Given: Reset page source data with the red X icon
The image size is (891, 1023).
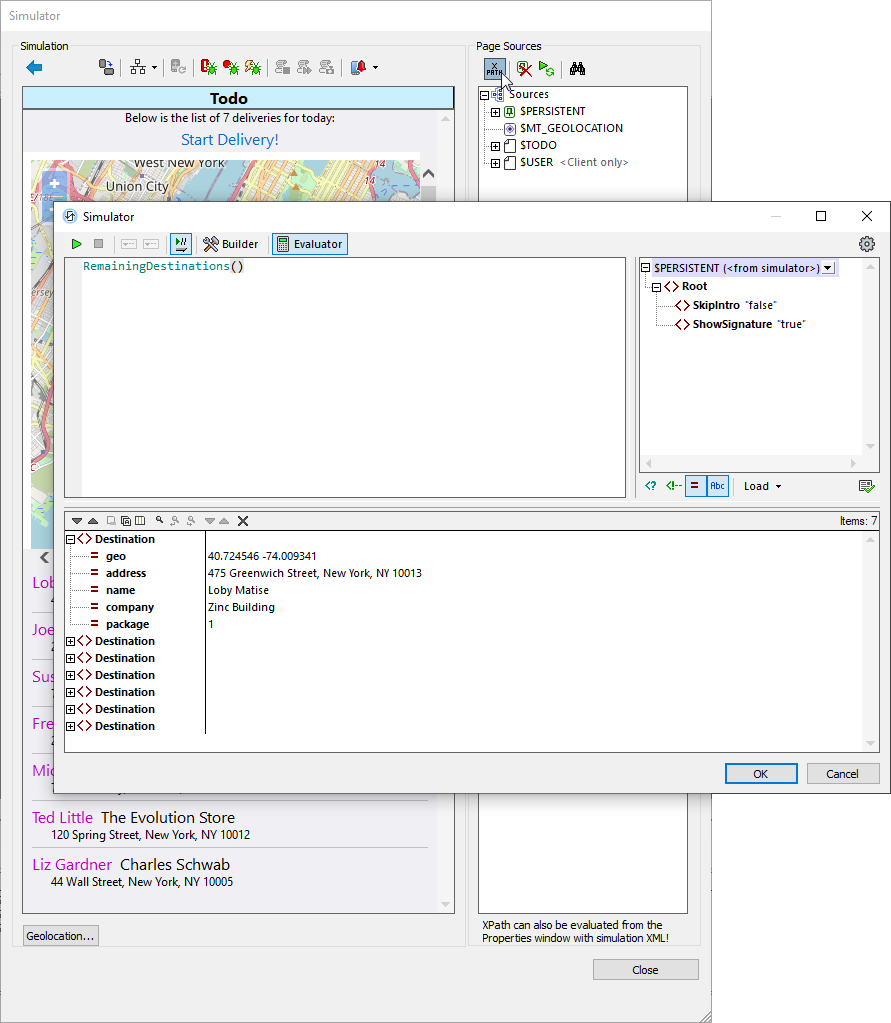Looking at the screenshot, I should tap(524, 68).
